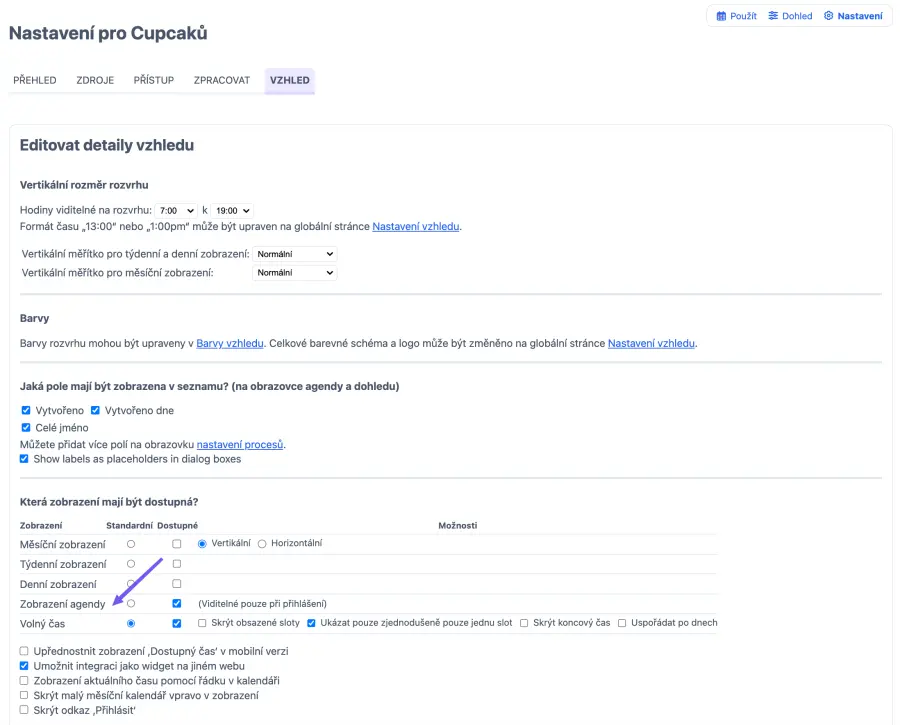Image resolution: width=900 pixels, height=725 pixels.
Task: Go to the ZPRACOVAT tab
Action: (222, 80)
